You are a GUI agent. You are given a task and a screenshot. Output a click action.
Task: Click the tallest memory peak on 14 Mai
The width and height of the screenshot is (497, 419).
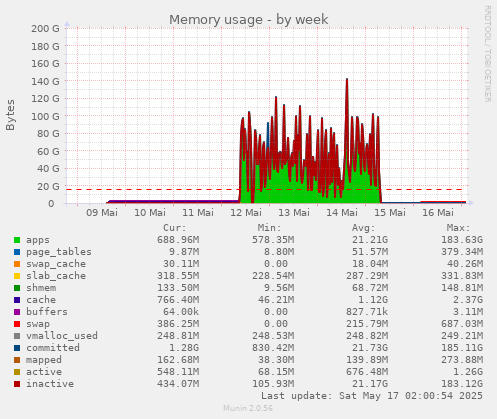347,80
